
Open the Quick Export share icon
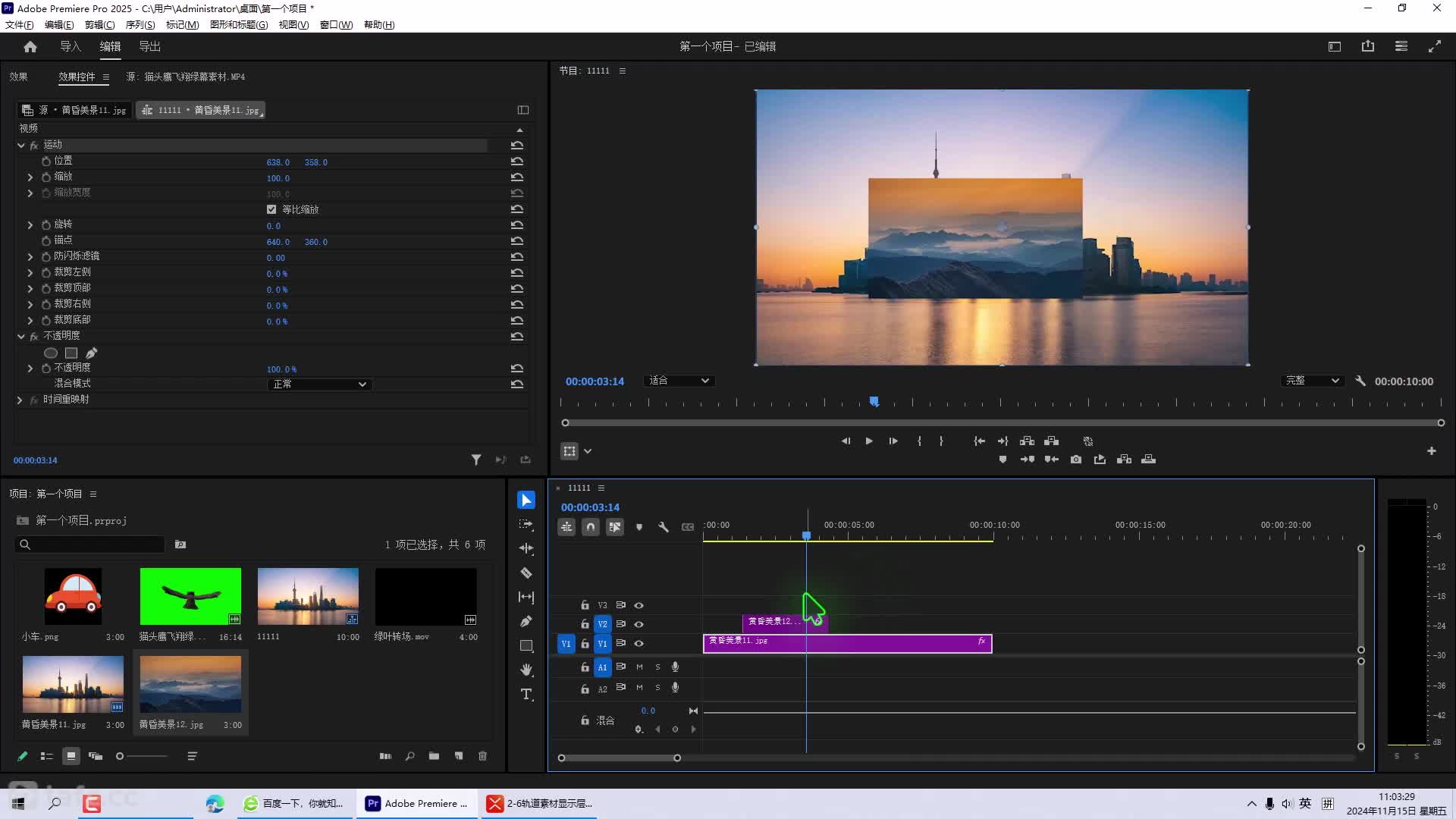click(x=1368, y=47)
